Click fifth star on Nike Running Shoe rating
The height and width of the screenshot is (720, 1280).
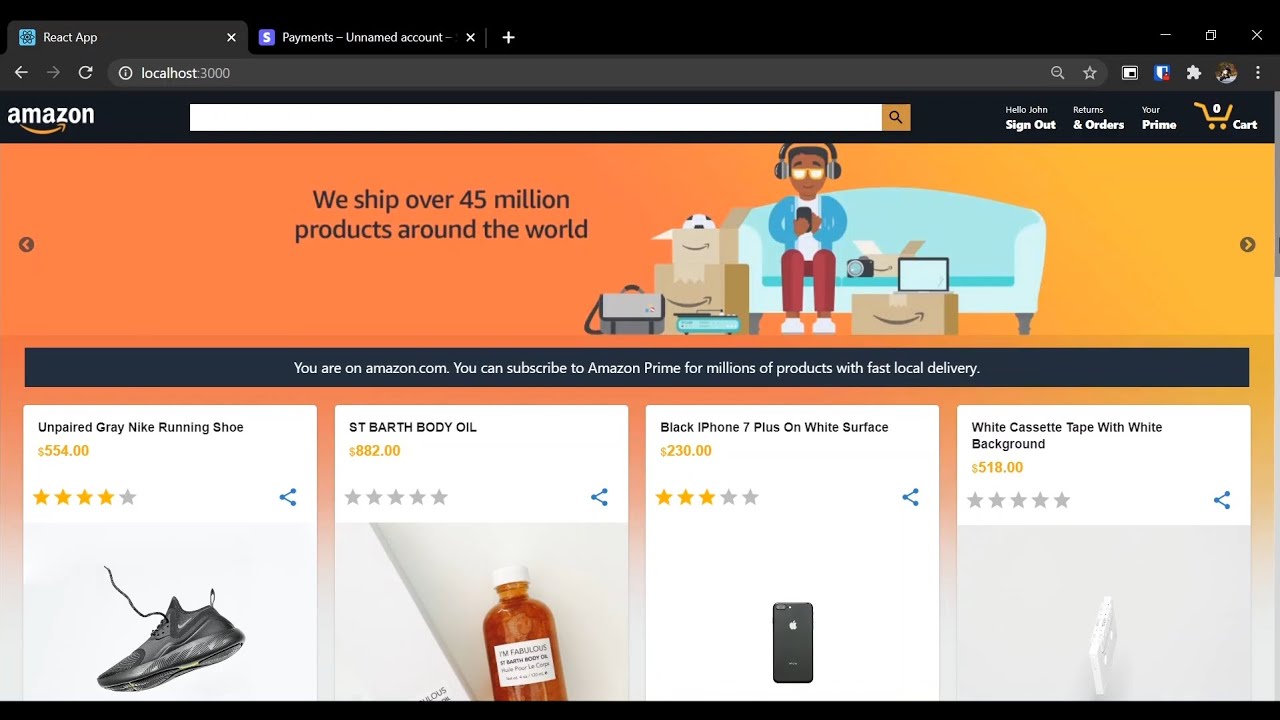click(128, 497)
